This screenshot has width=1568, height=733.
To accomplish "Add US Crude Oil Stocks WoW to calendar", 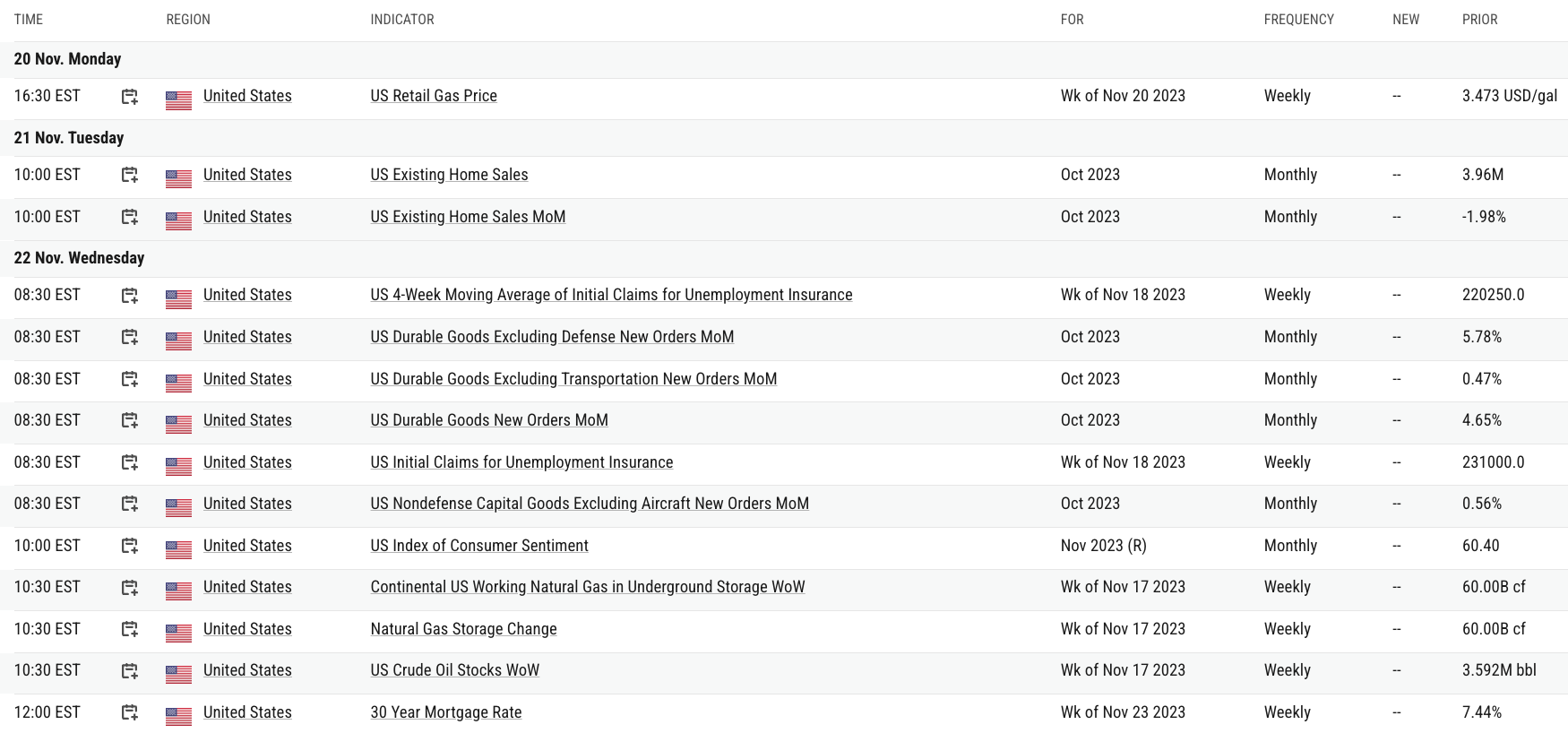I will tap(130, 671).
